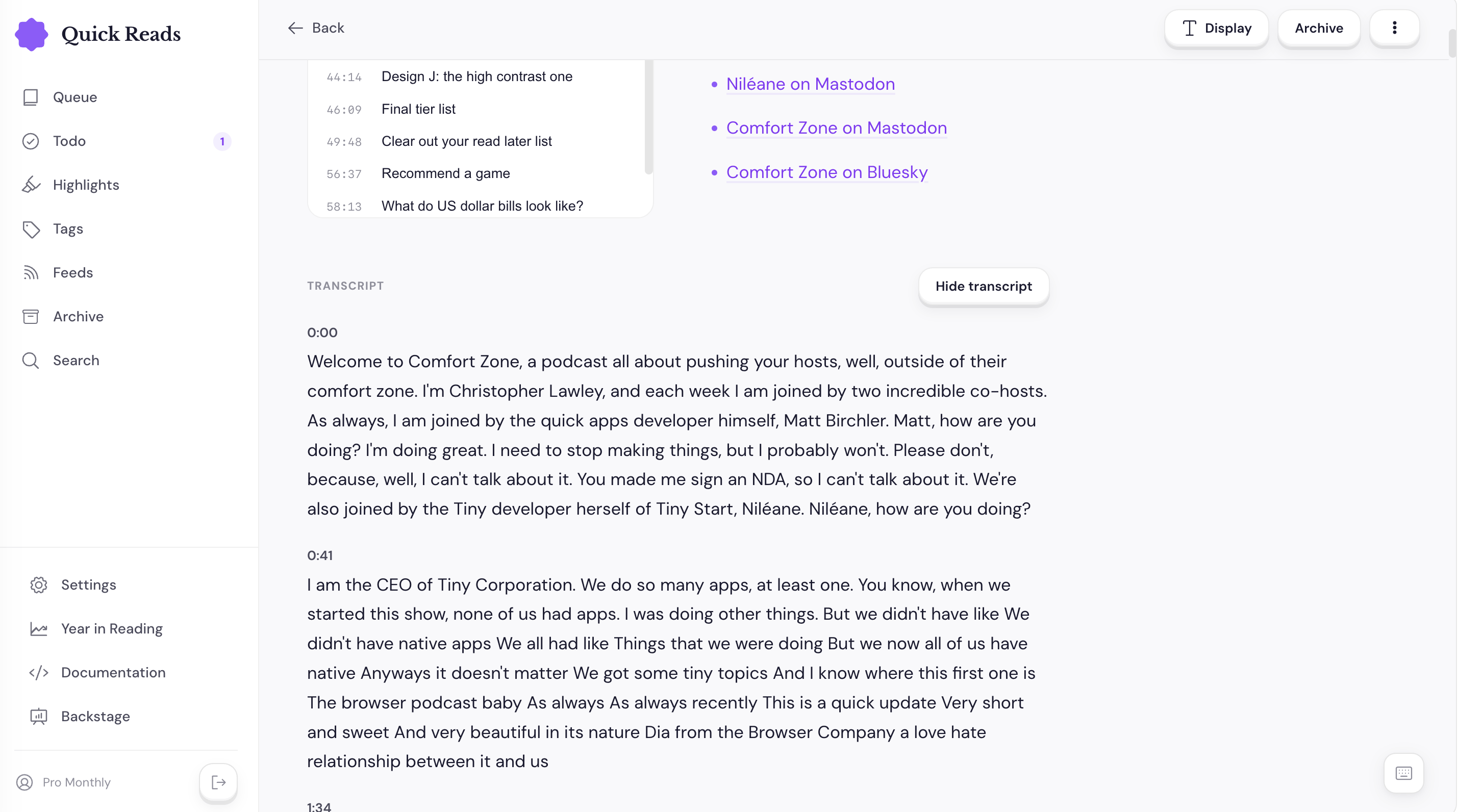Click the Settings gear icon
1458x812 pixels.
click(x=38, y=585)
